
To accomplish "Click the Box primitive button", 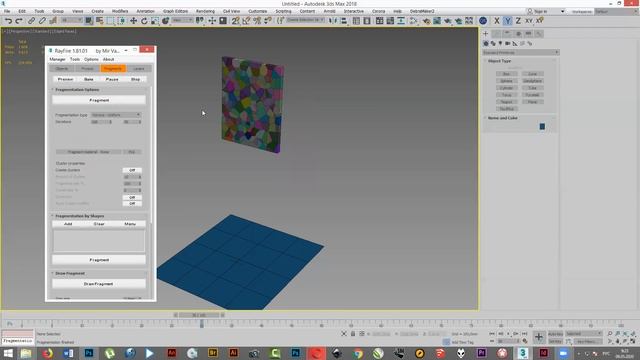I will click(x=507, y=74).
